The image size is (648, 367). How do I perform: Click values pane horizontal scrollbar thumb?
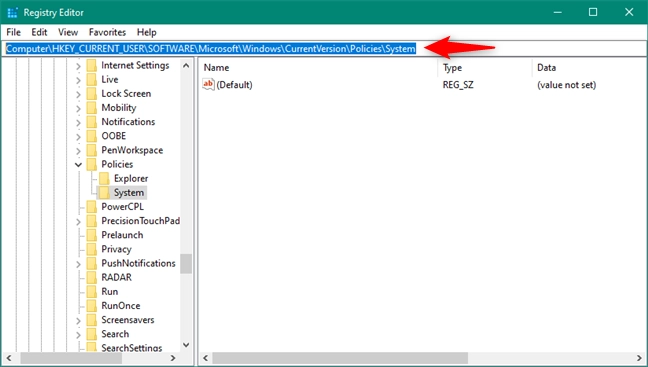tap(340, 358)
